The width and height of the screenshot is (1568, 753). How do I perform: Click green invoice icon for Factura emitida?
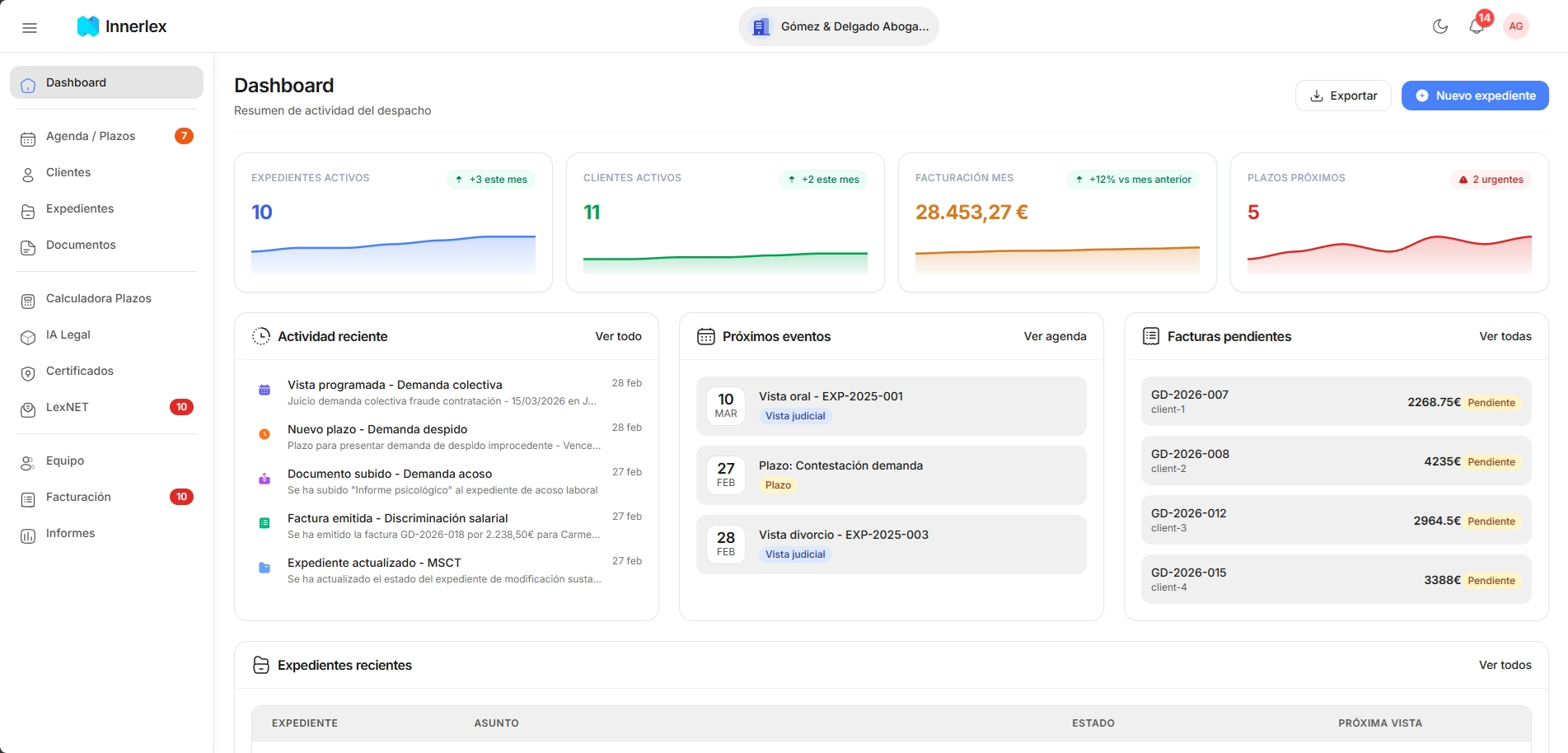coord(264,523)
